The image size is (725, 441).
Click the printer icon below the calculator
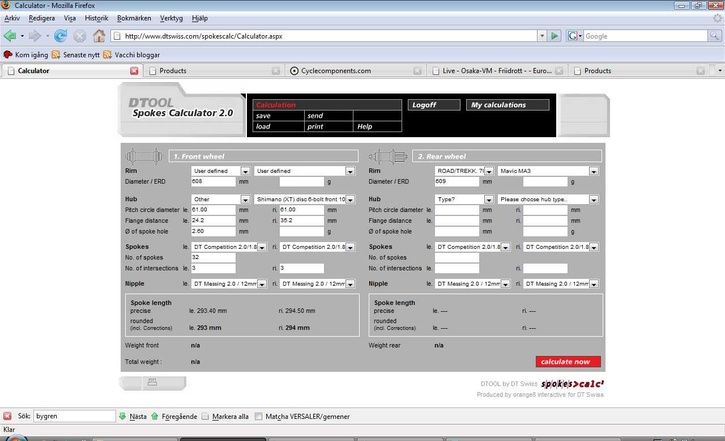[x=152, y=382]
